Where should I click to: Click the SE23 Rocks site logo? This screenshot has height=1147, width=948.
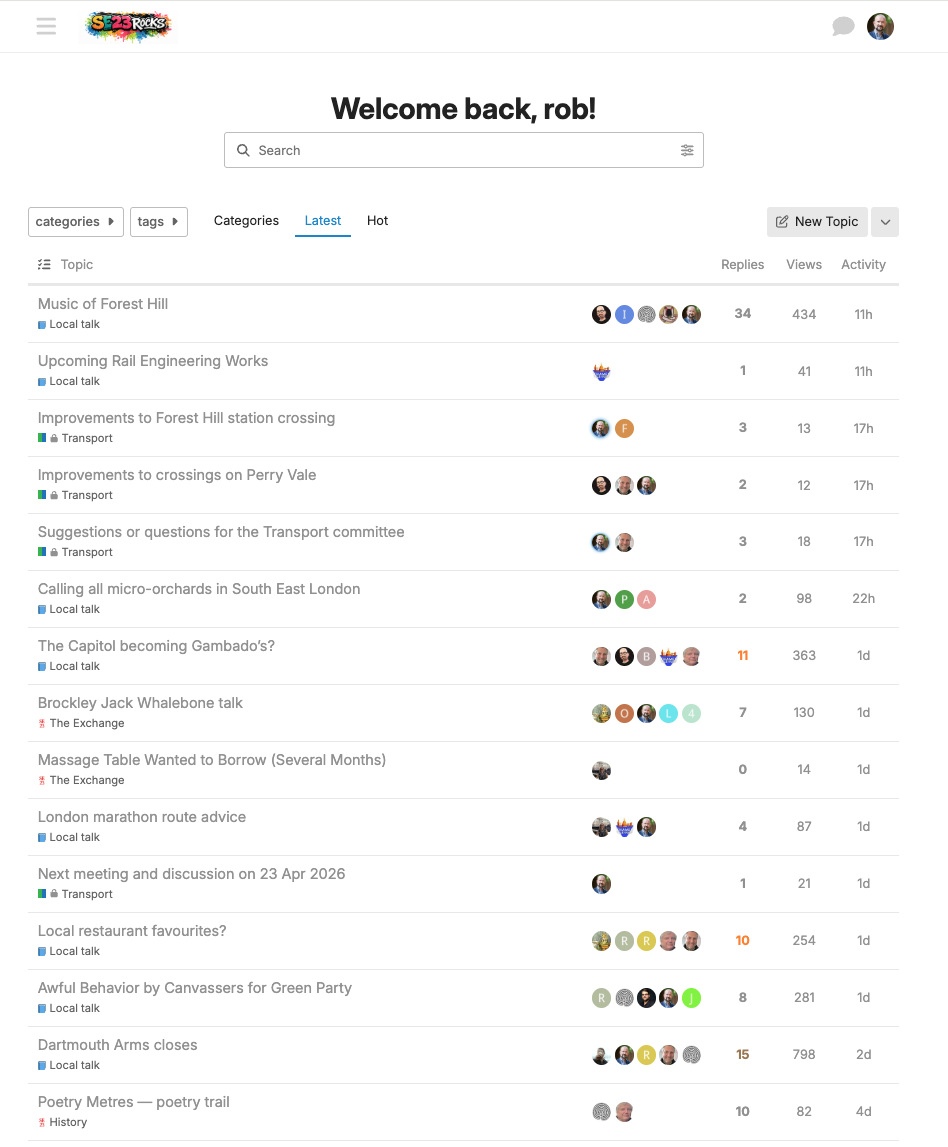coord(129,27)
